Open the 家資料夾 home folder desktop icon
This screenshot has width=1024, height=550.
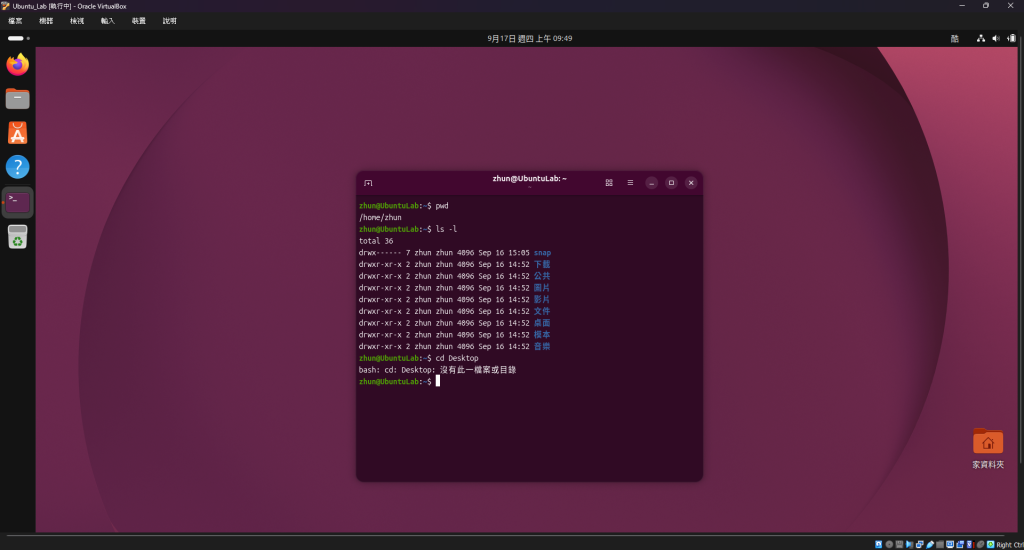pyautogui.click(x=987, y=449)
